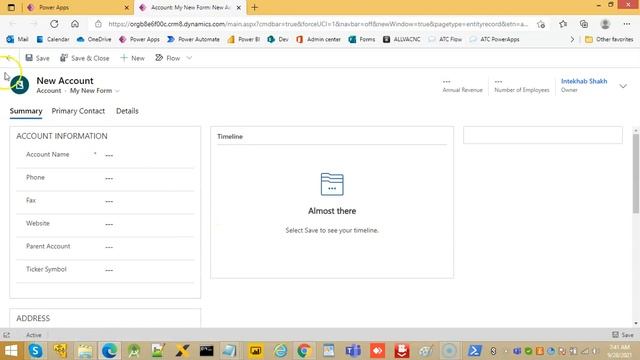Open File Explorer from the taskbar

coord(84,351)
